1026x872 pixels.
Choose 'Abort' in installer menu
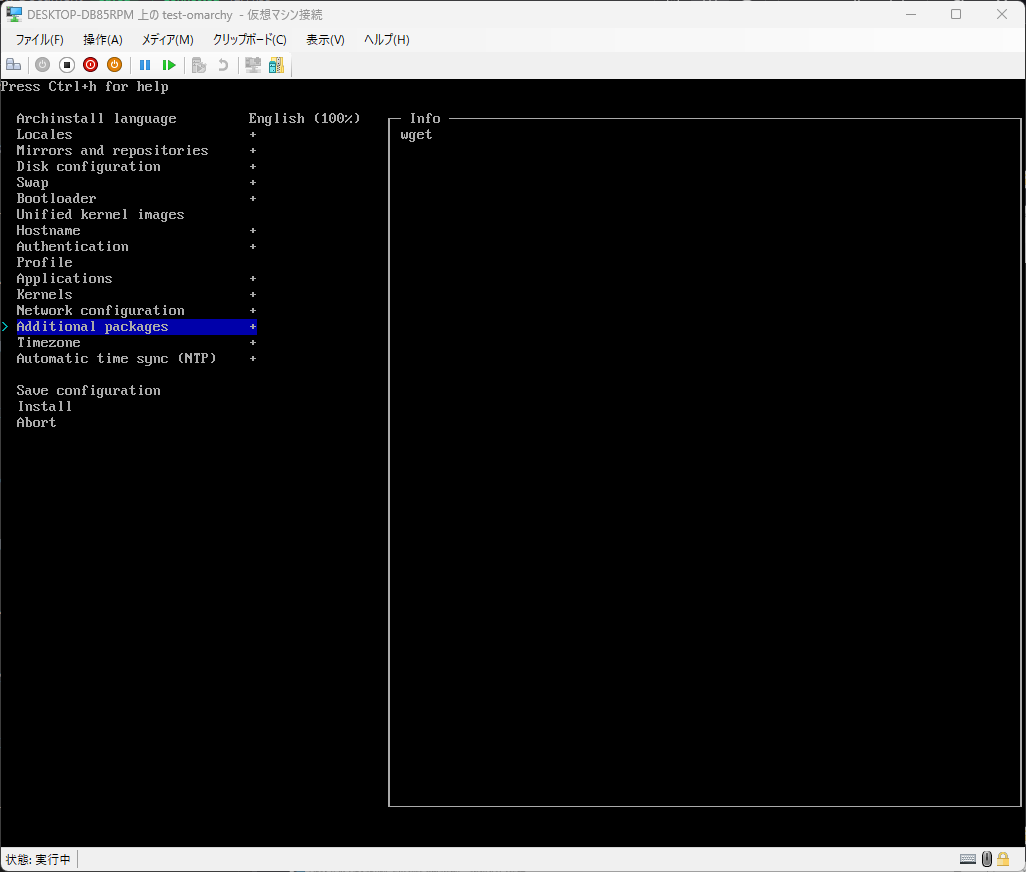tap(36, 423)
